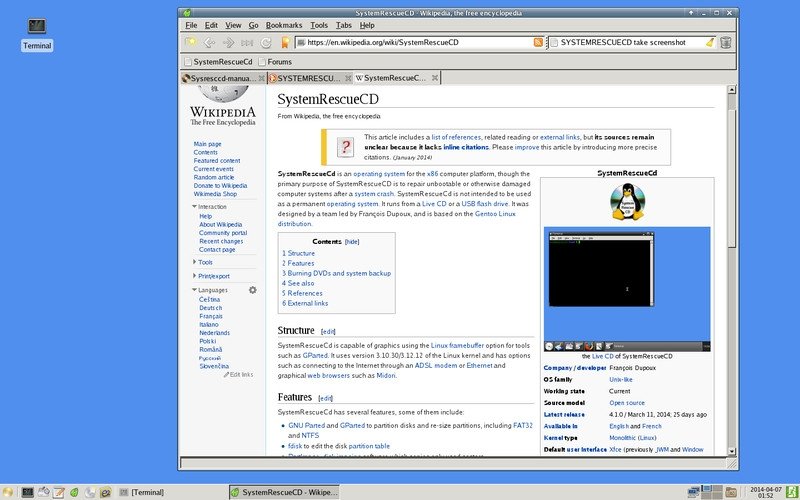Launch terminal from taskbar launcher

28,492
